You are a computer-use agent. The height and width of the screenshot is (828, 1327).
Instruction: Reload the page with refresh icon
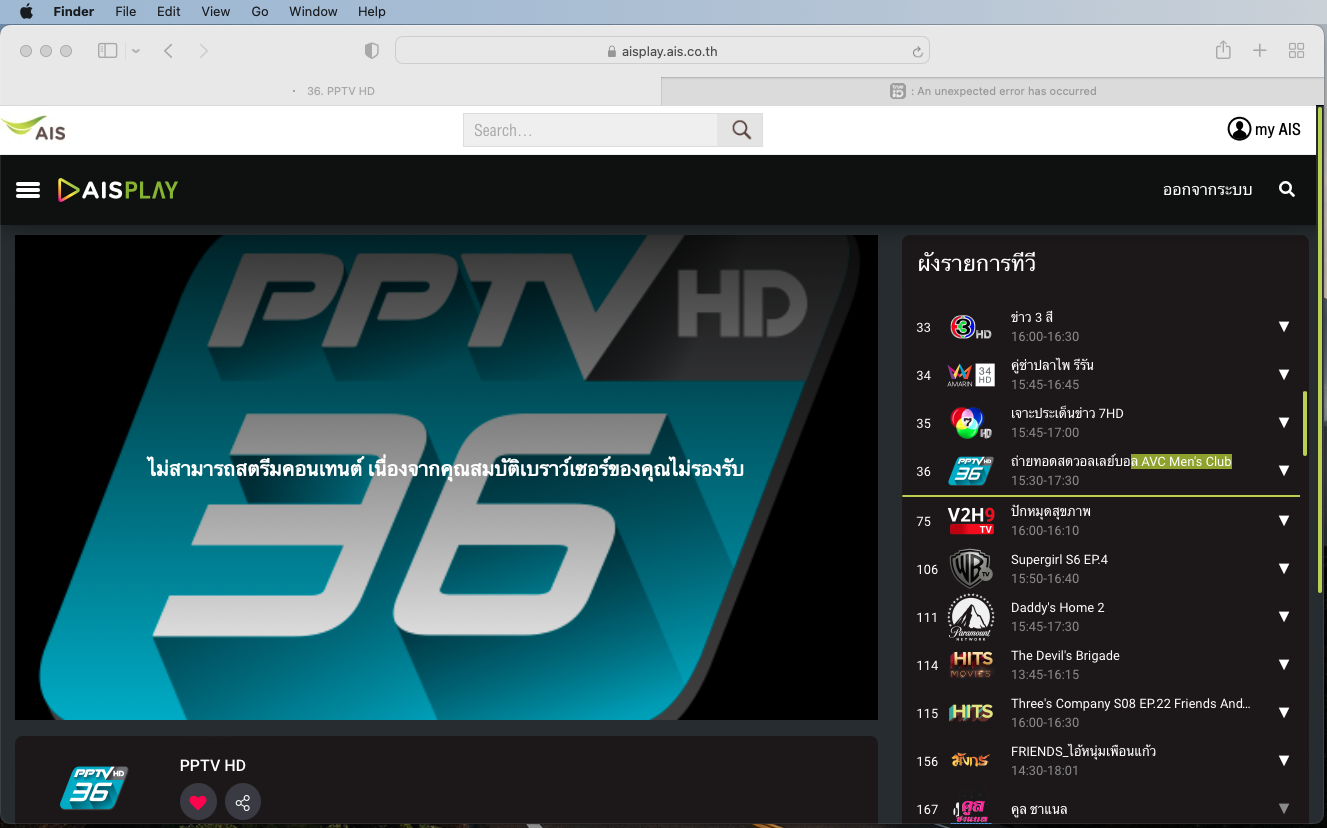[x=917, y=52]
